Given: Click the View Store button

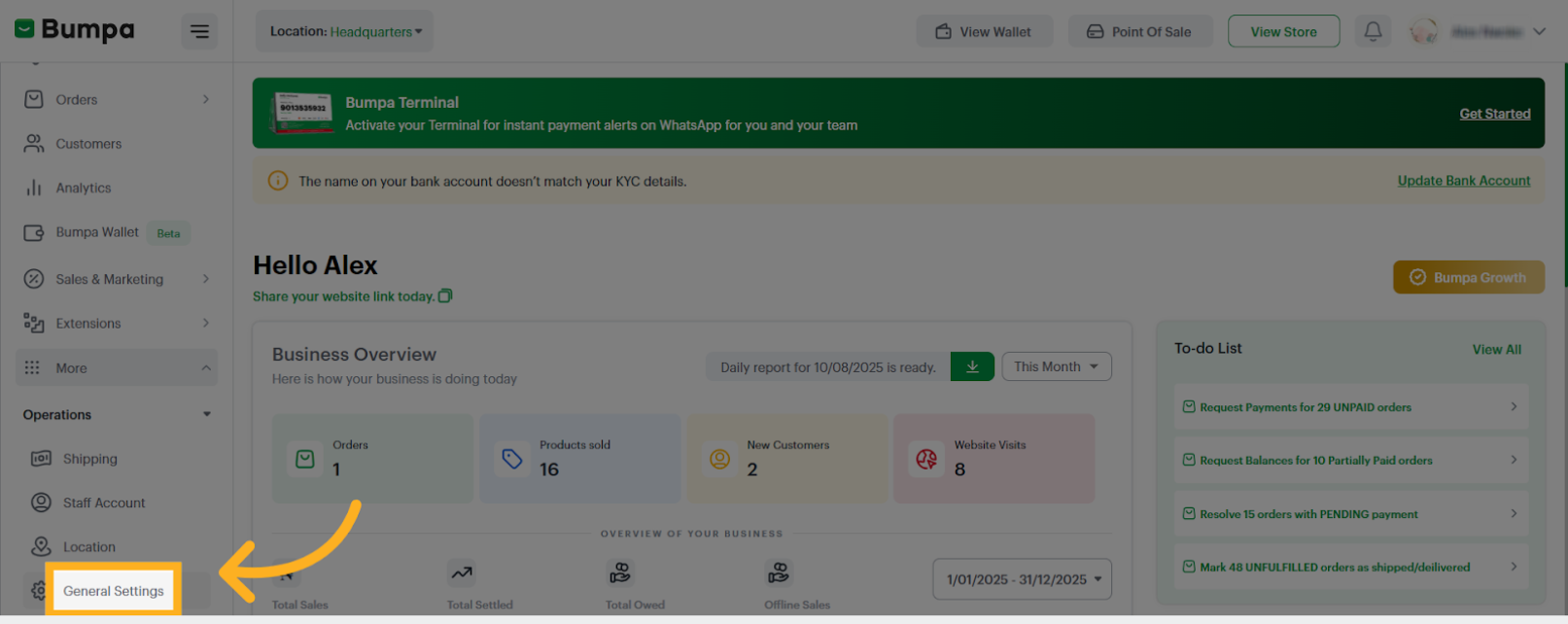Looking at the screenshot, I should (1284, 31).
